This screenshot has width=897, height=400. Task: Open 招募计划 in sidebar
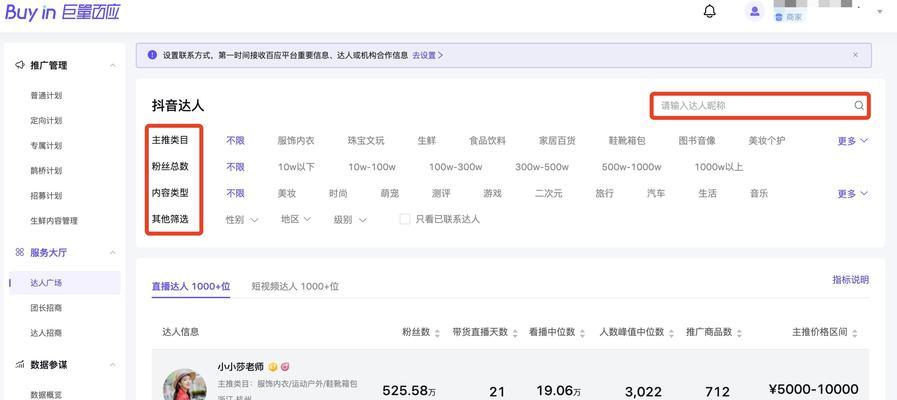(46, 196)
